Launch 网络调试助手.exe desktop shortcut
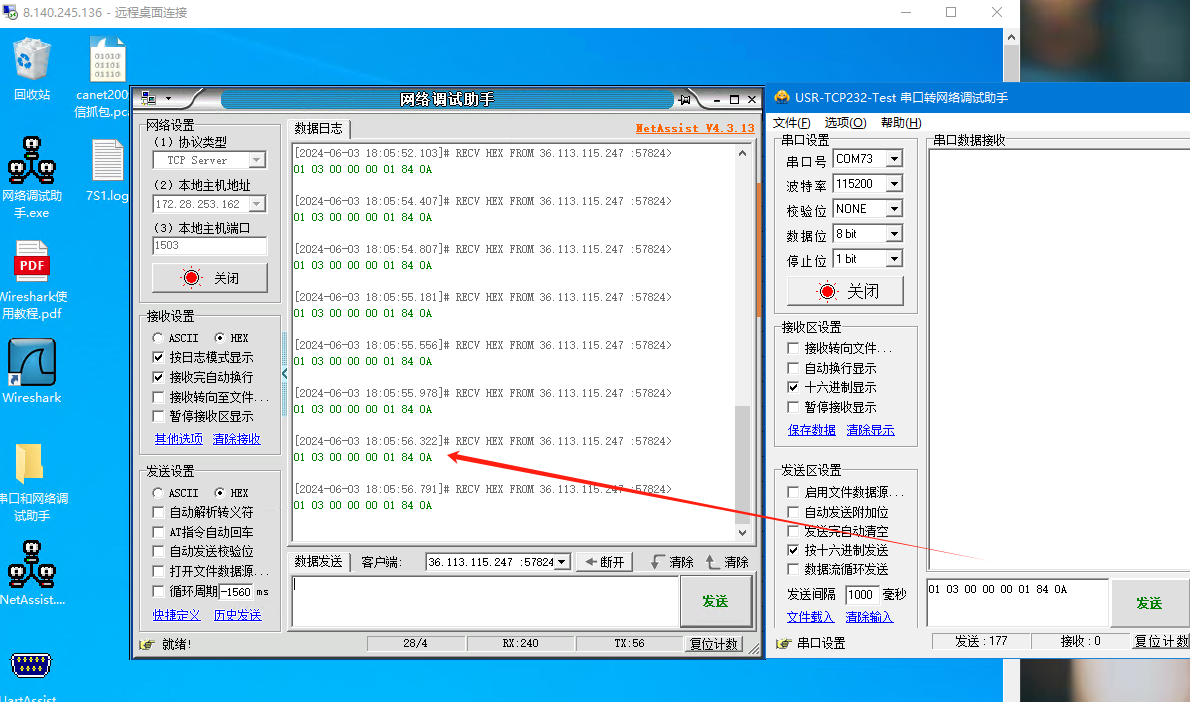The height and width of the screenshot is (702, 1190). point(32,178)
